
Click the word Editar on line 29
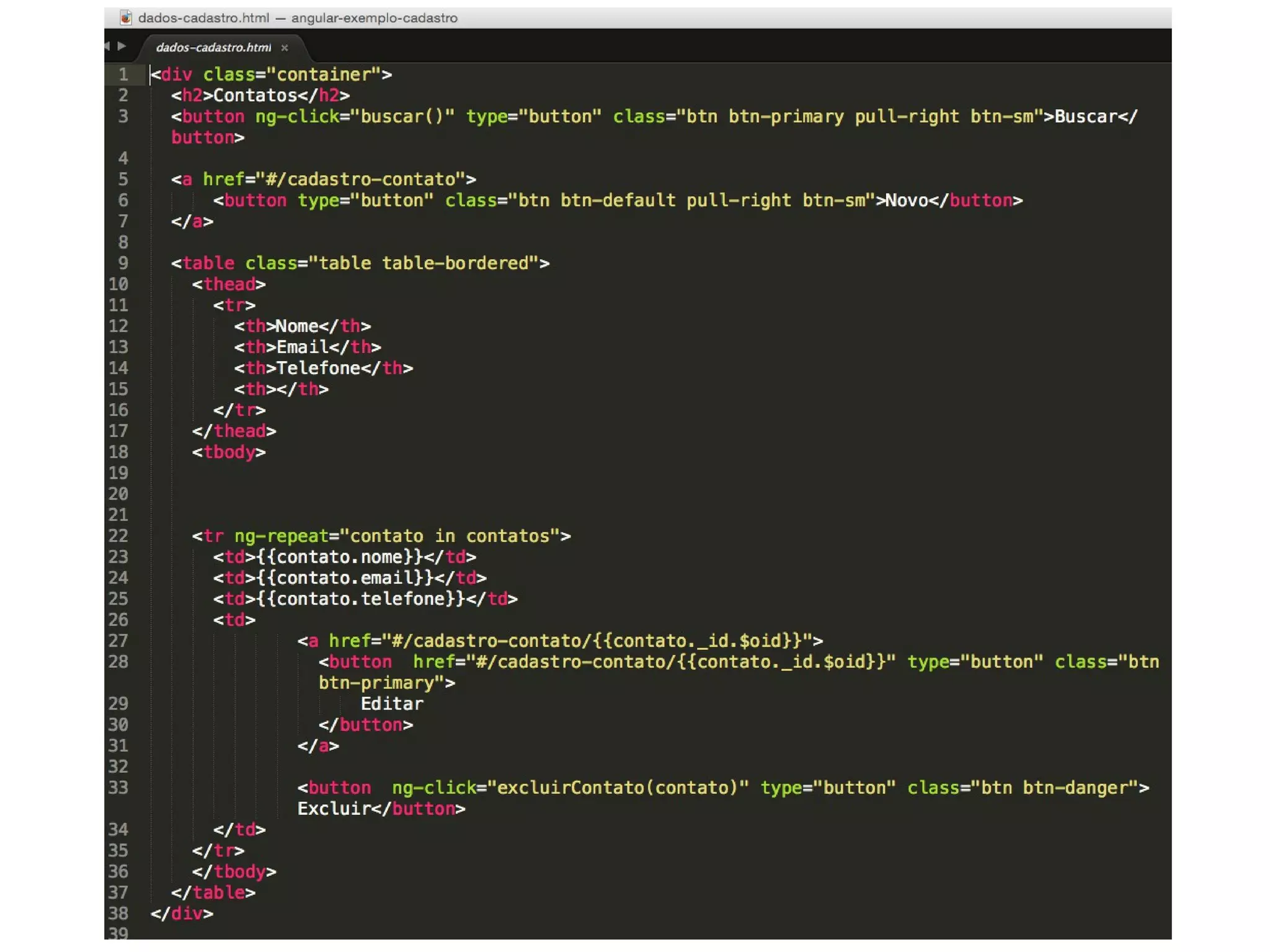pyautogui.click(x=392, y=704)
